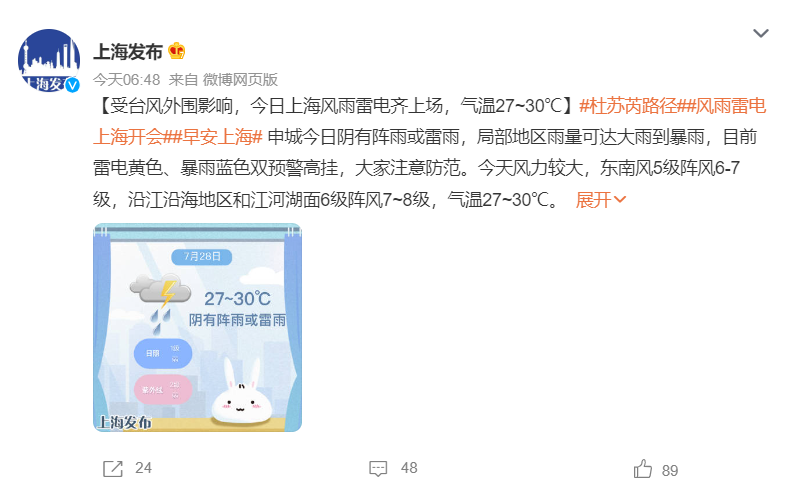
Task: Click the like count 89
Action: tap(670, 470)
